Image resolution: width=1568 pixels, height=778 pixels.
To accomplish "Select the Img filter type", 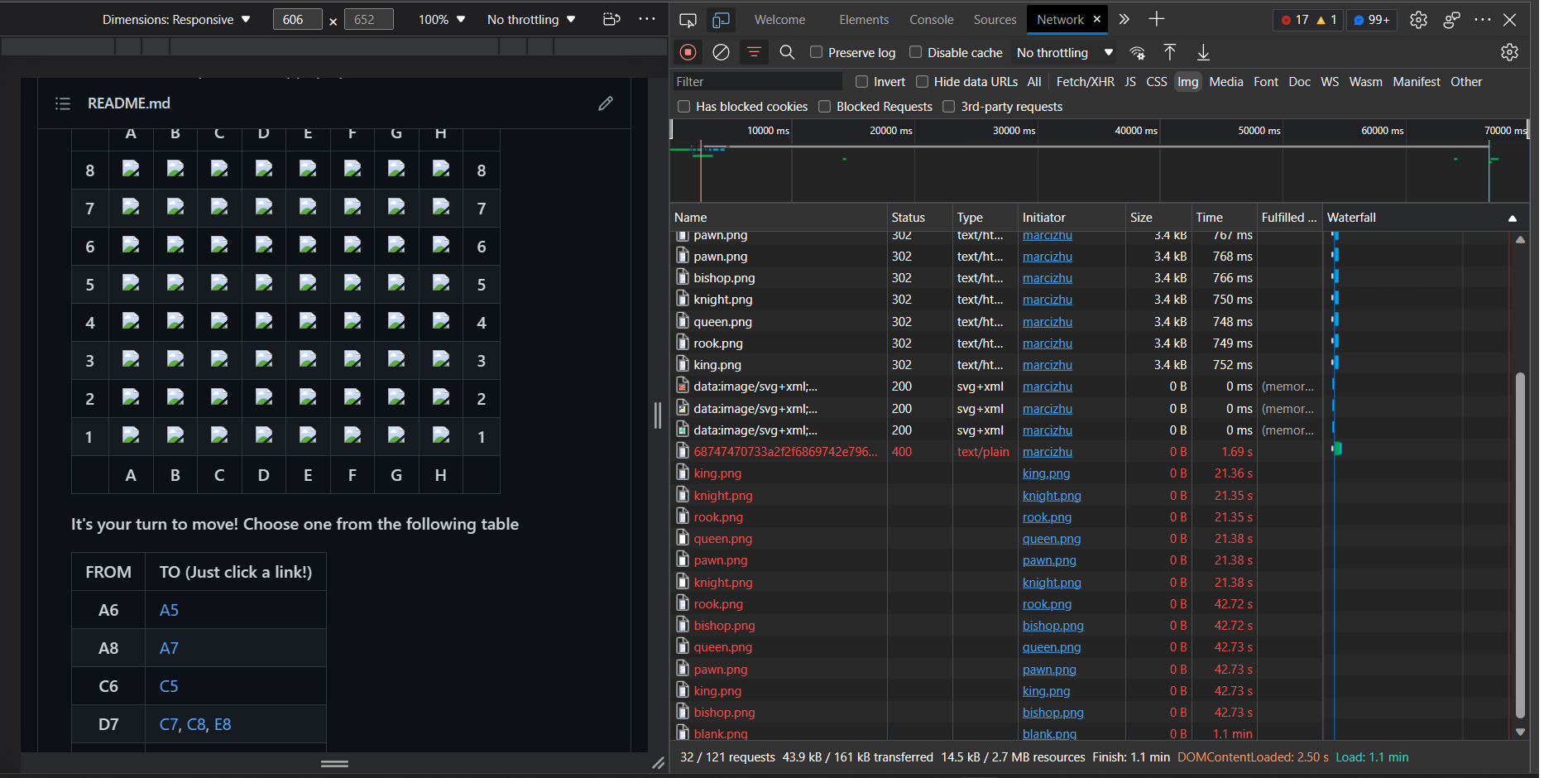I will pos(1187,82).
